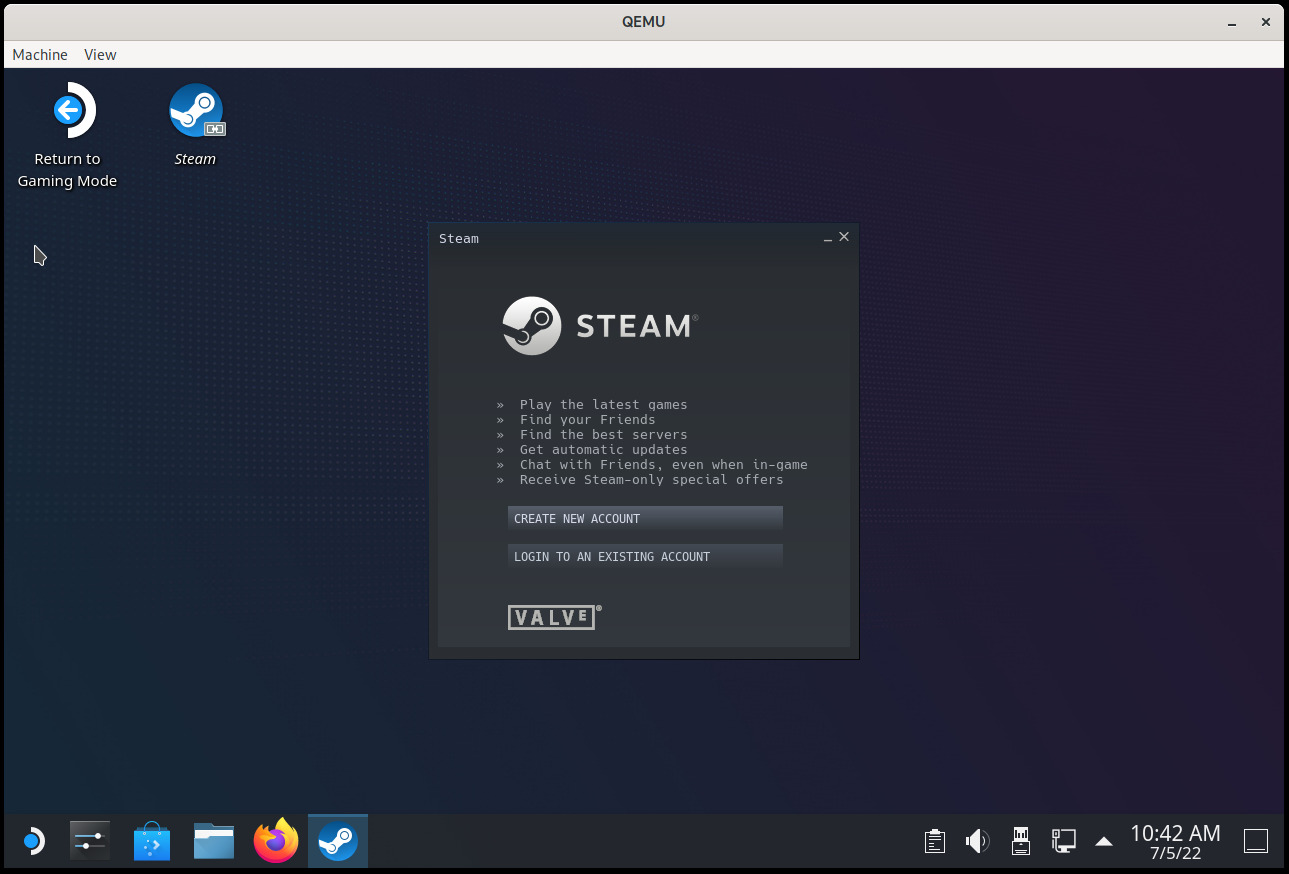Screen dimensions: 1289x874
Task: Open the Machine menu in QEMU
Action: point(40,55)
